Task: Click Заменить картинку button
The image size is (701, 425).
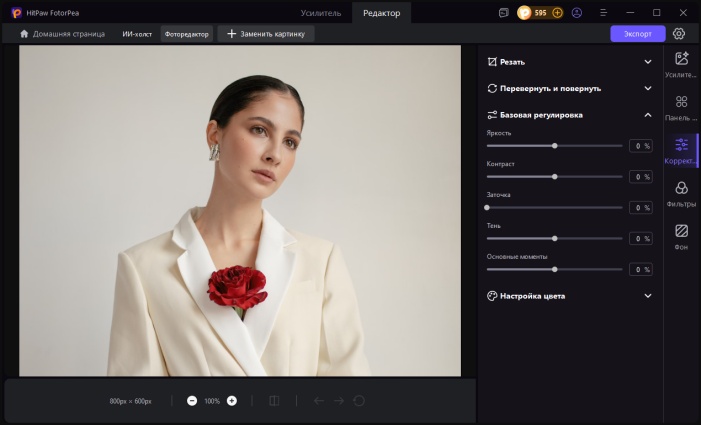Action: point(266,33)
